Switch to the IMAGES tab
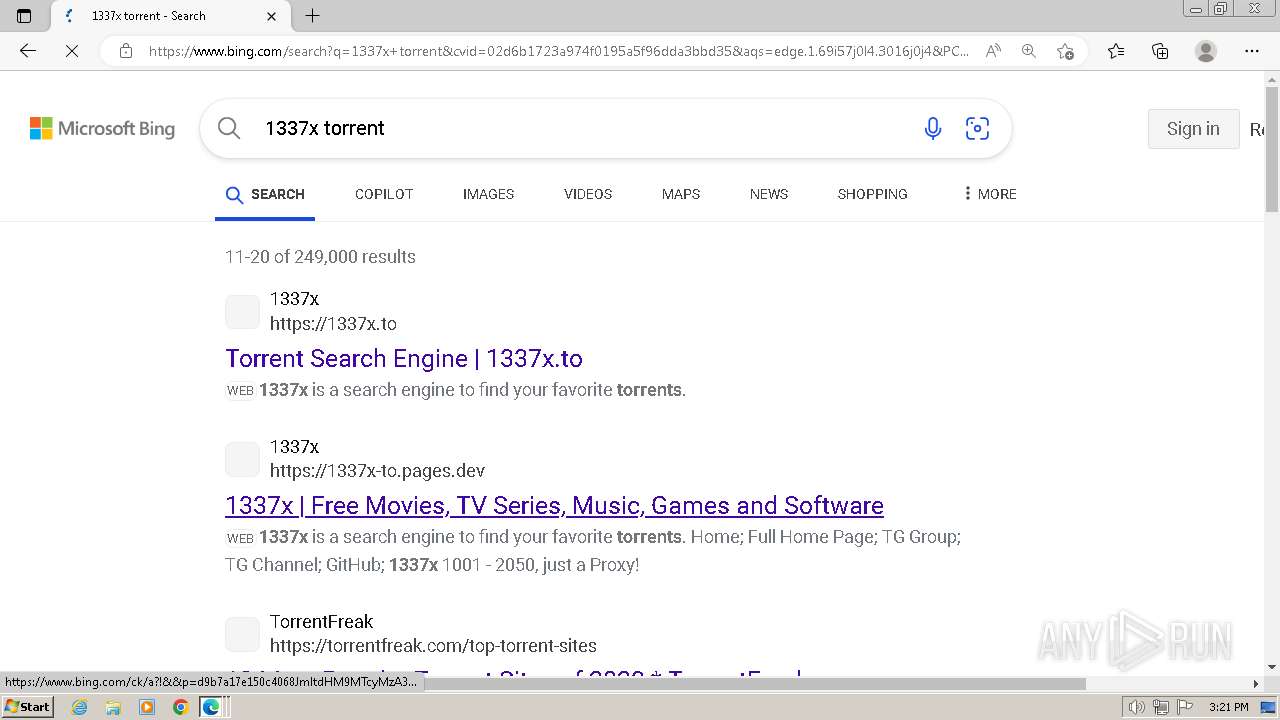The image size is (1280, 720). pyautogui.click(x=488, y=194)
